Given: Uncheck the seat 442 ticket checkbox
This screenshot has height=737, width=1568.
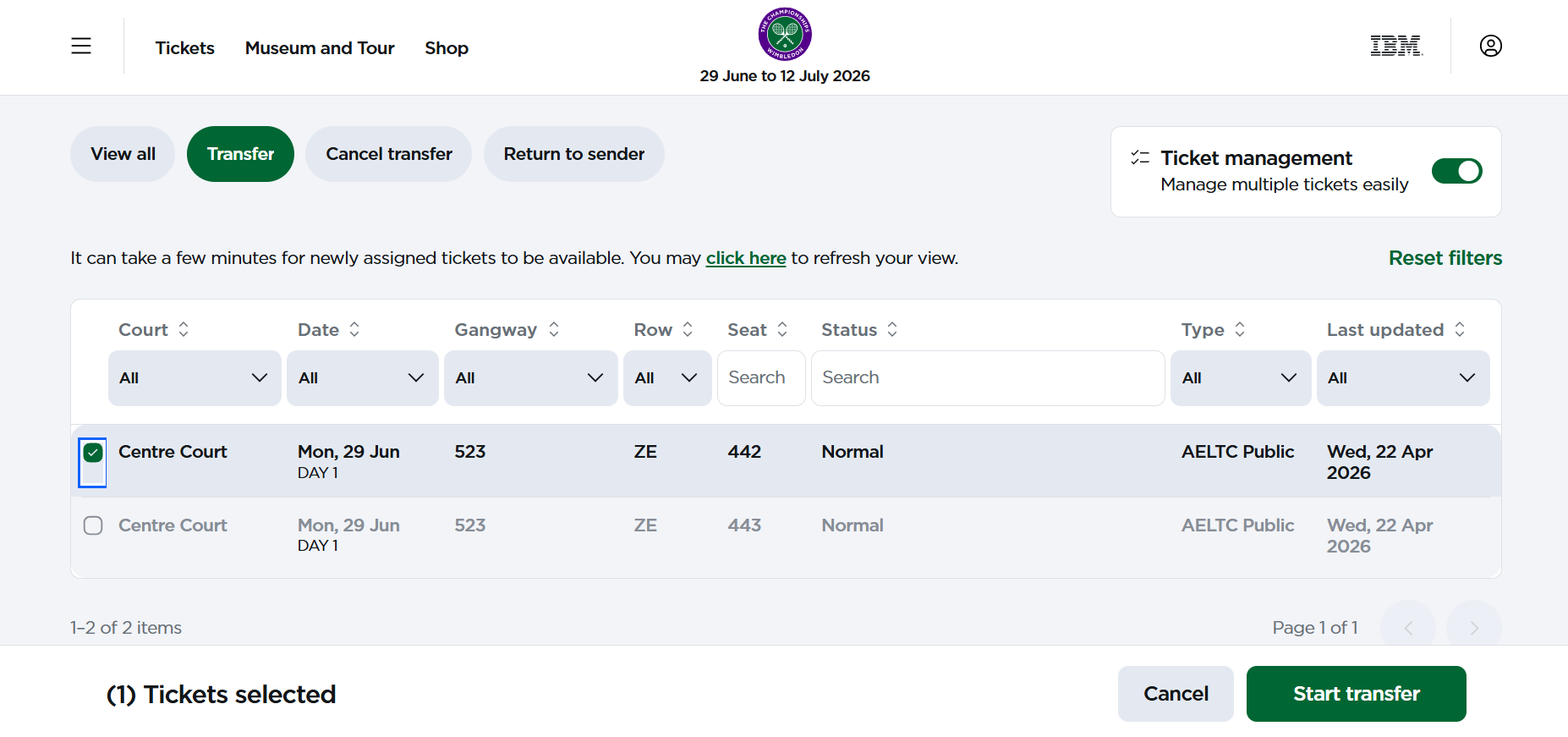Looking at the screenshot, I should click(93, 453).
